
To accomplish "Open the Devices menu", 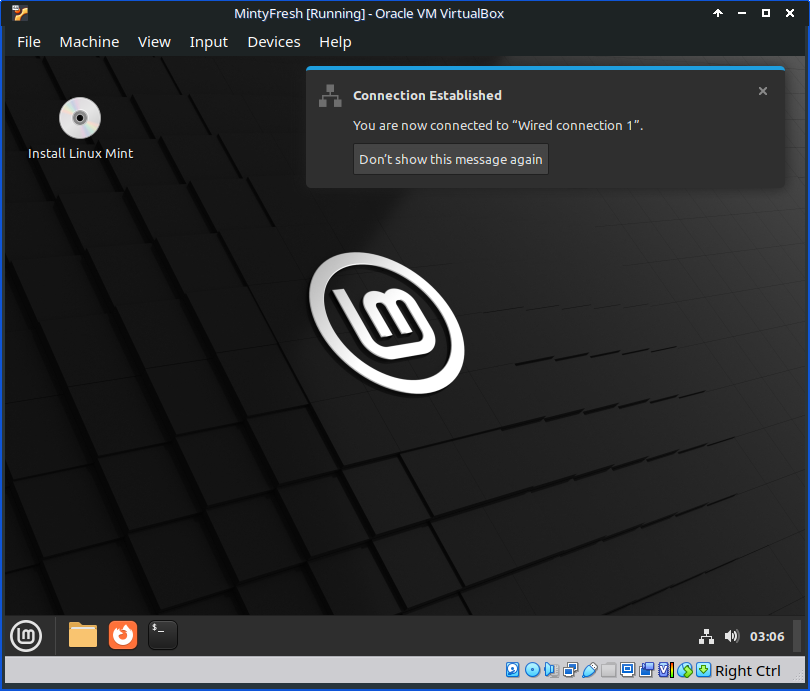I will (274, 42).
